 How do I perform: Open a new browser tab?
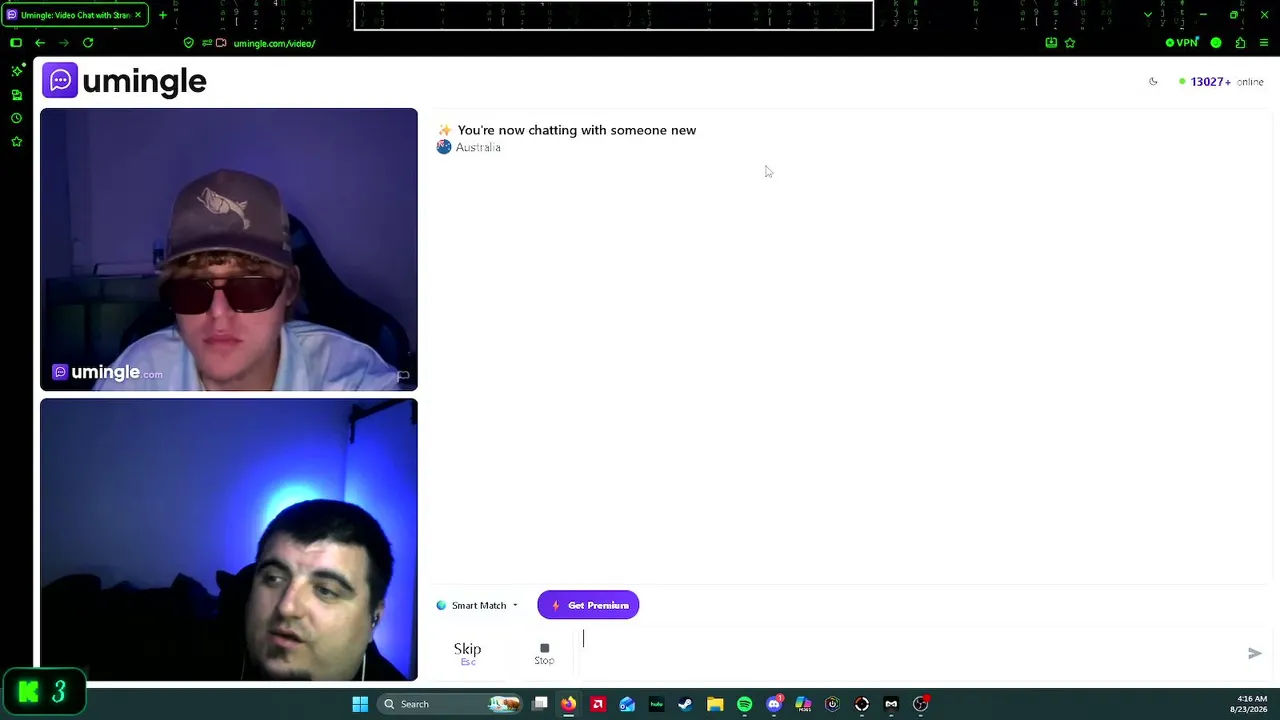(162, 15)
